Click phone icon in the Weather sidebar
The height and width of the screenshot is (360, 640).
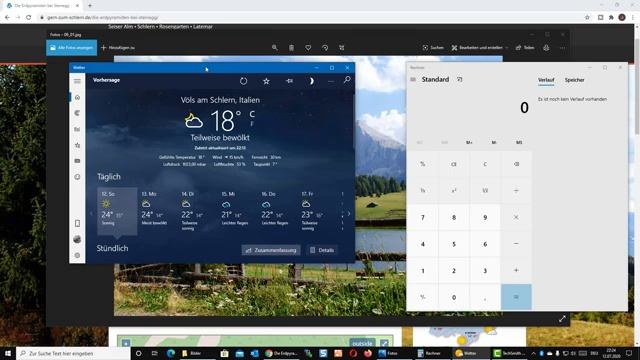coord(77,223)
